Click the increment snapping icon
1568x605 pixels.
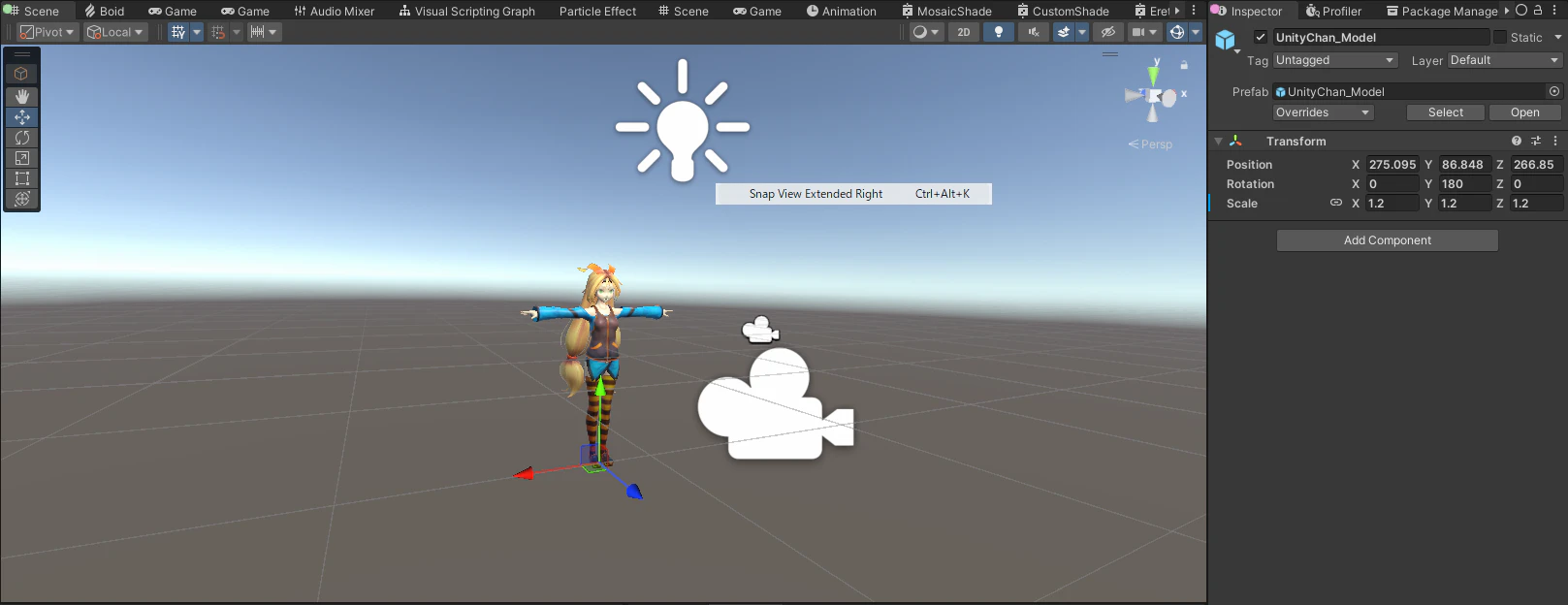(257, 32)
